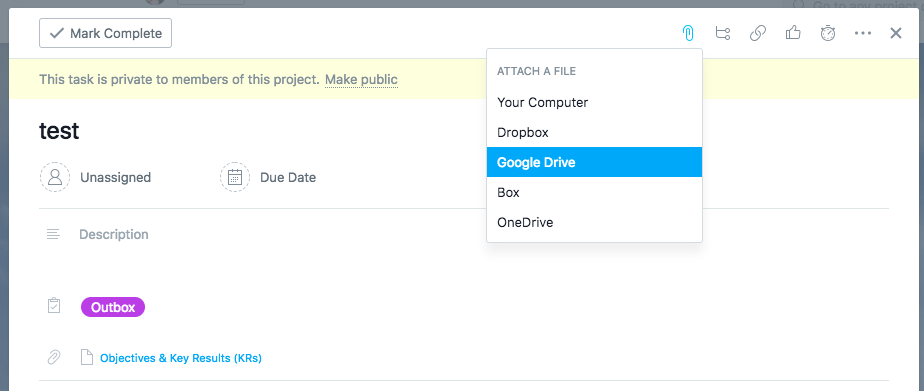The width and height of the screenshot is (924, 391).
Task: Copy task link via chain icon
Action: [758, 33]
